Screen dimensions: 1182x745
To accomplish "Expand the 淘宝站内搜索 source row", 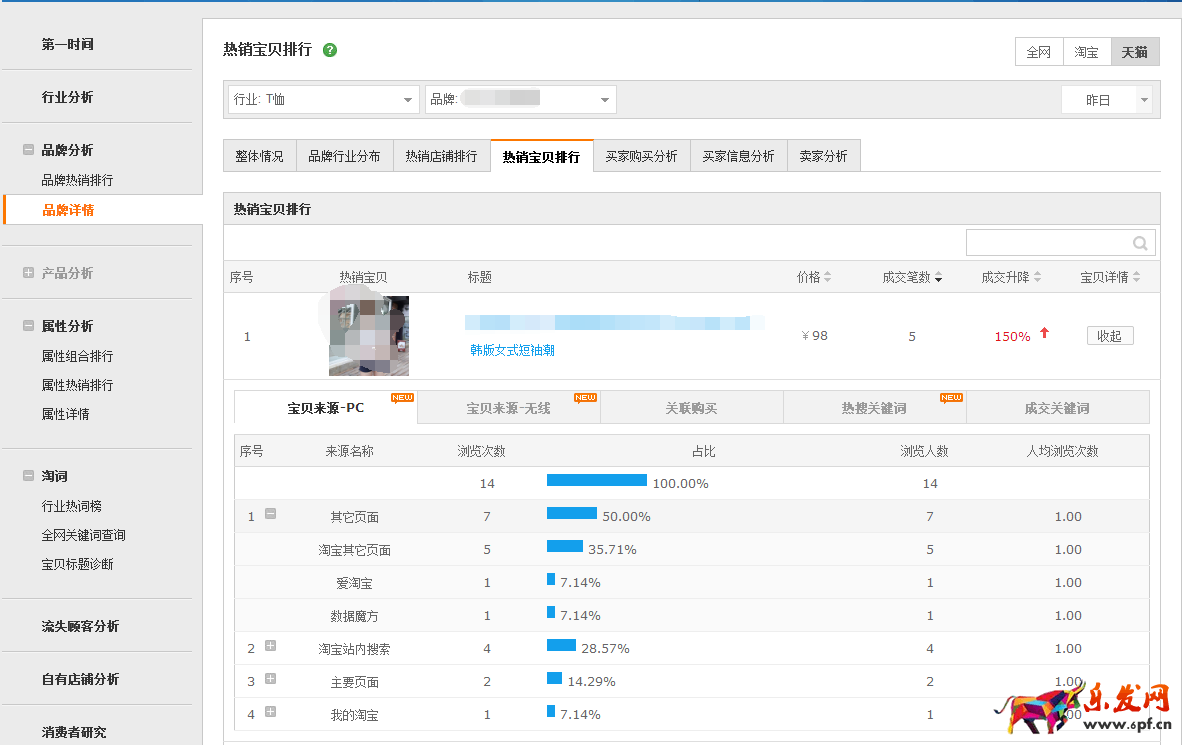I will pyautogui.click(x=270, y=646).
